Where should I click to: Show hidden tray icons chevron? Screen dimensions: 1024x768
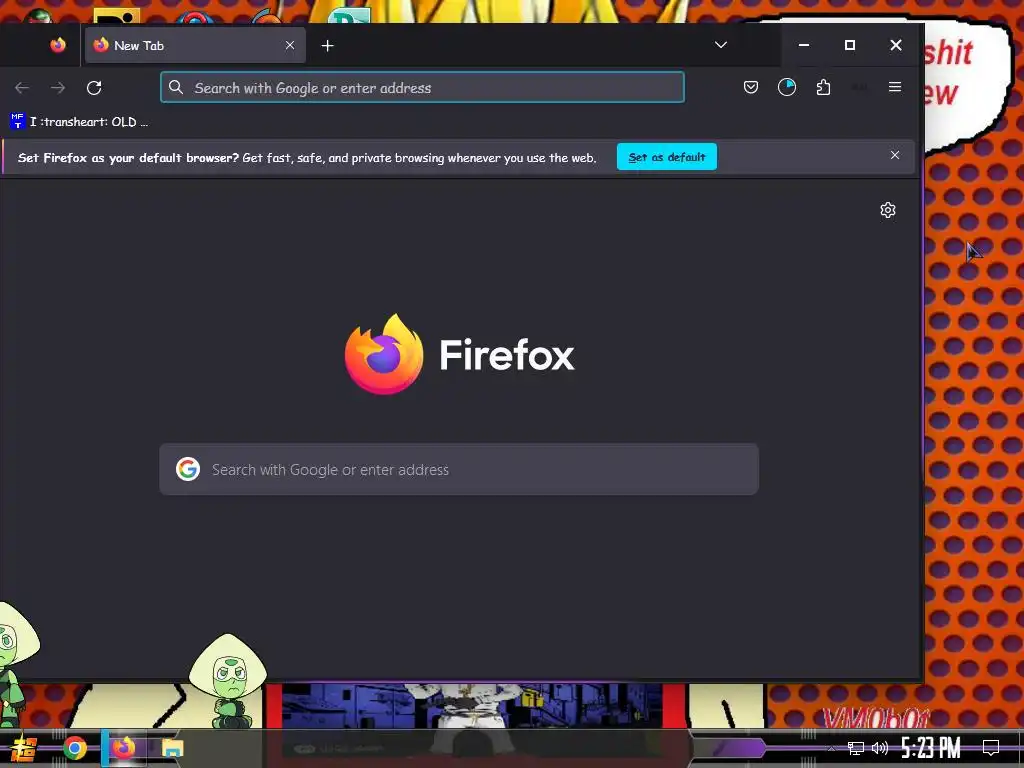[831, 748]
